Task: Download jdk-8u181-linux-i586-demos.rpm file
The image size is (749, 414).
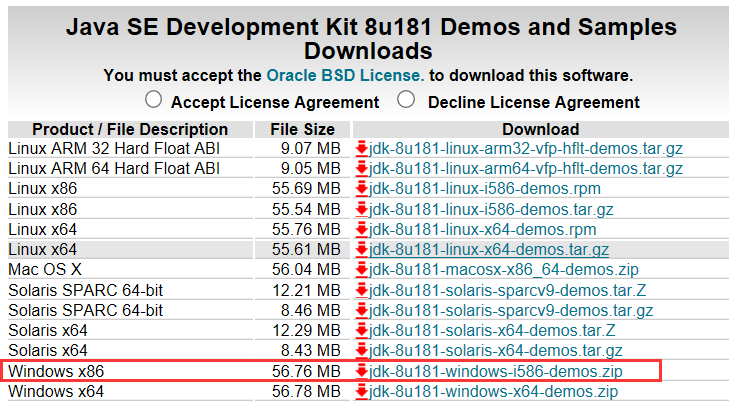Action: [x=485, y=189]
